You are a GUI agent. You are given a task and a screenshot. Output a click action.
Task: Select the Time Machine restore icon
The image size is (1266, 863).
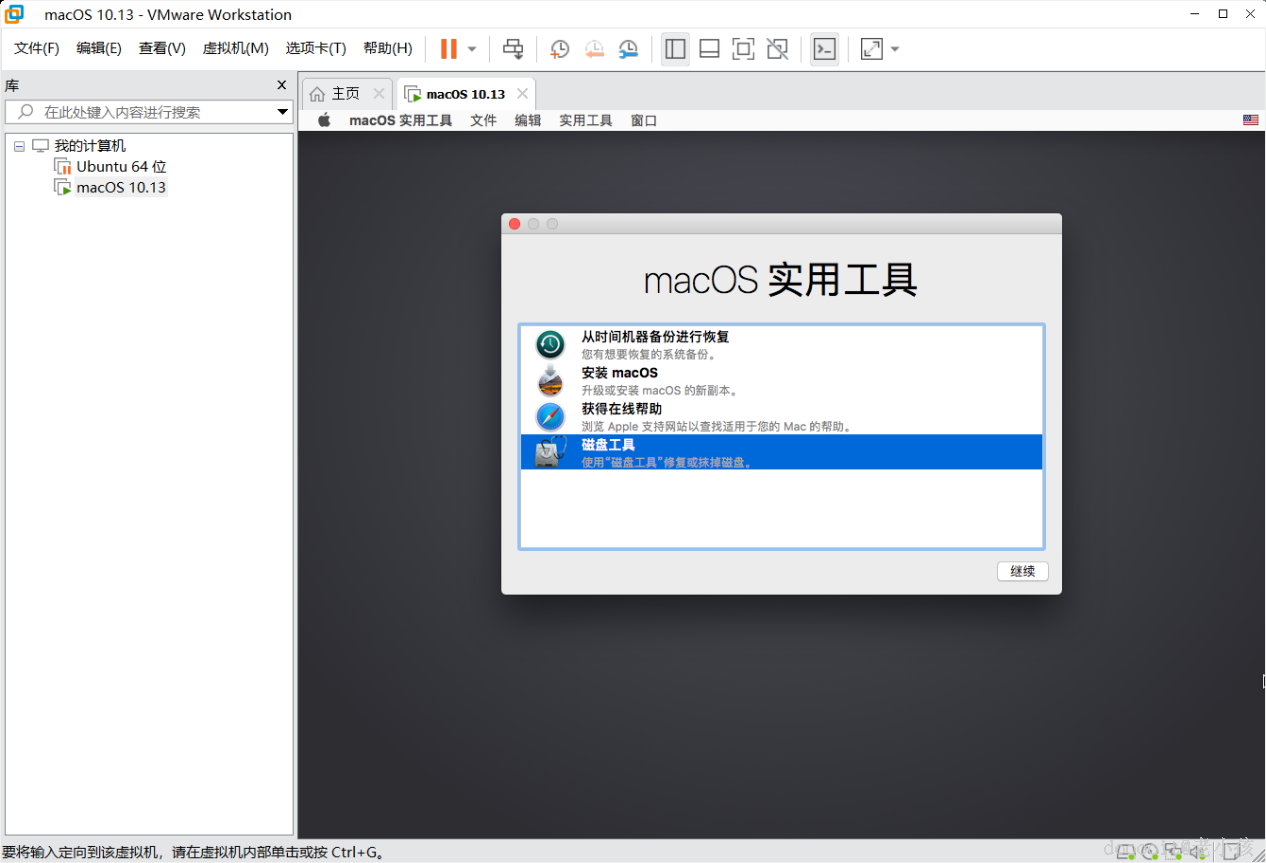pos(550,345)
